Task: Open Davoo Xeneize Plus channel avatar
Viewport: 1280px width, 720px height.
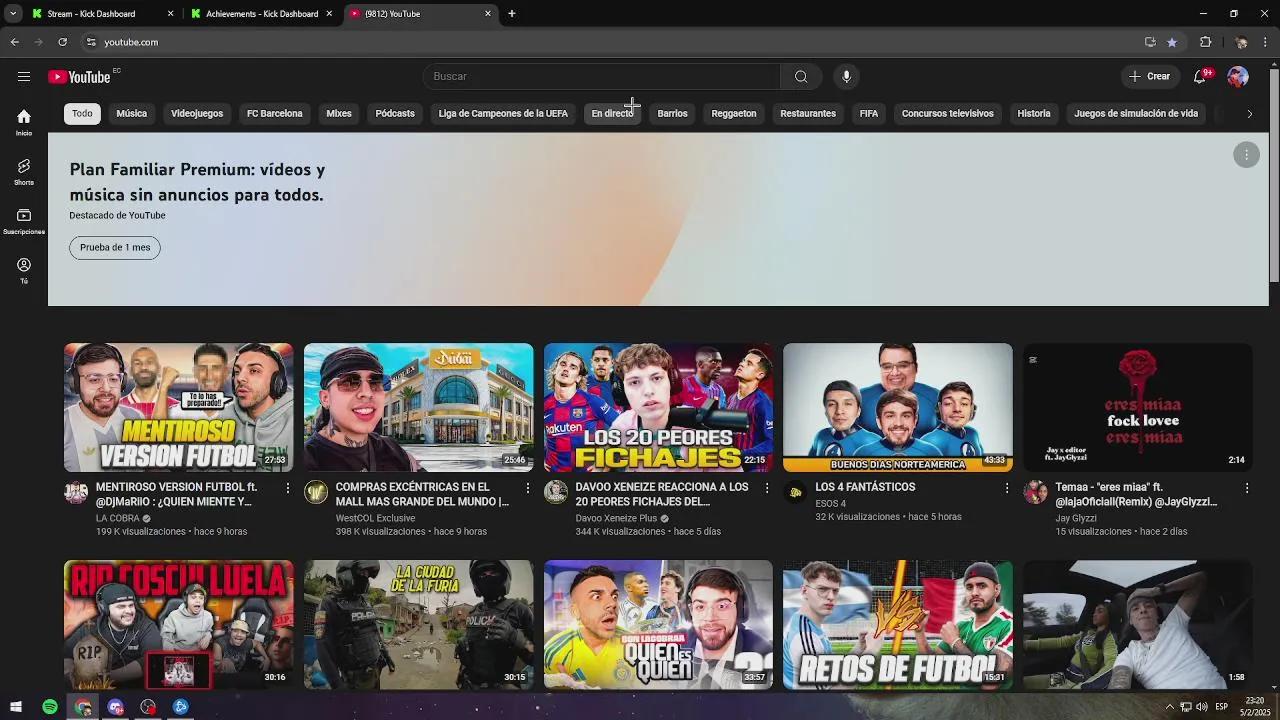Action: click(556, 492)
